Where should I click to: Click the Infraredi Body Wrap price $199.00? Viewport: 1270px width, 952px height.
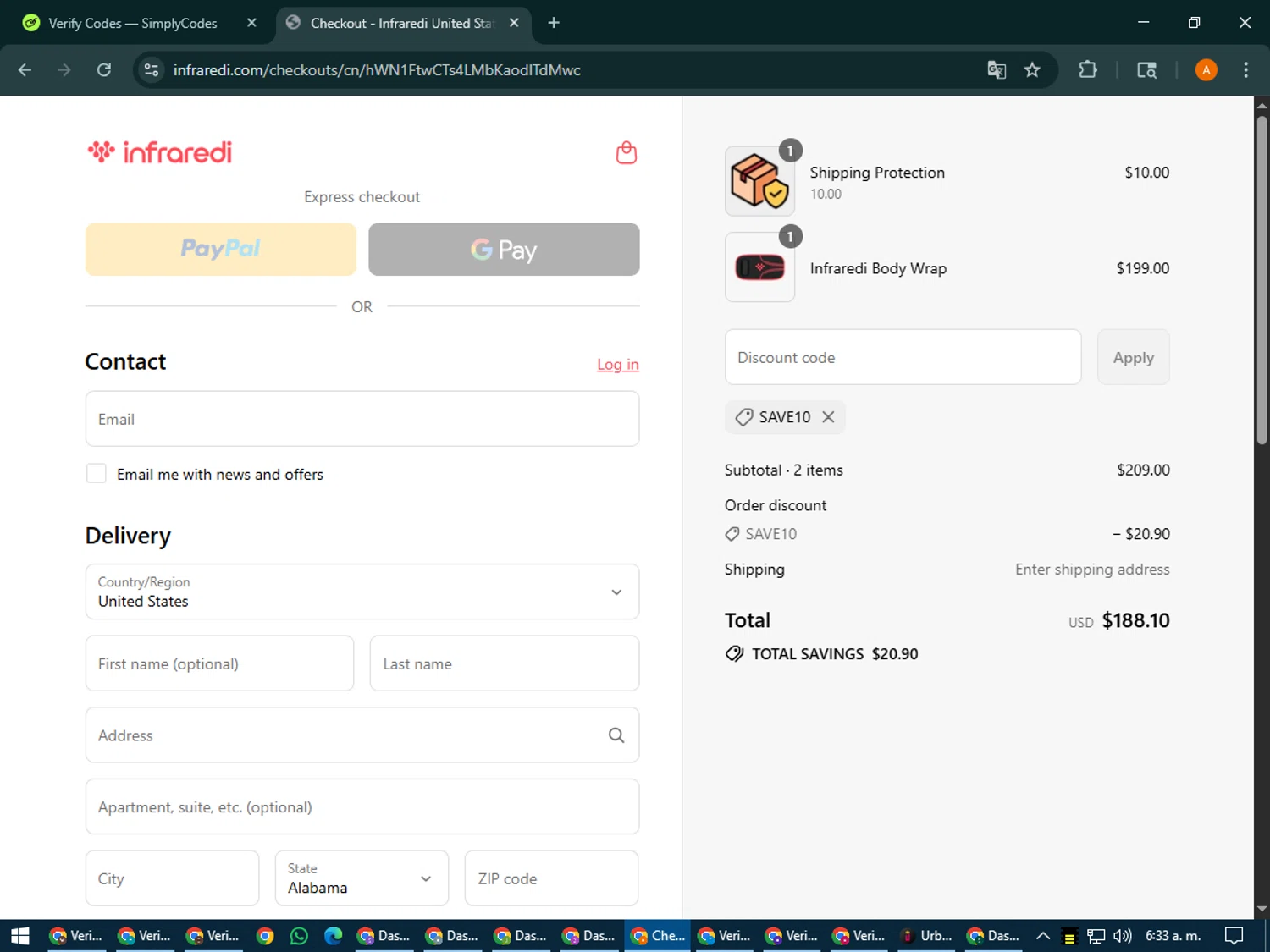[x=1142, y=268]
